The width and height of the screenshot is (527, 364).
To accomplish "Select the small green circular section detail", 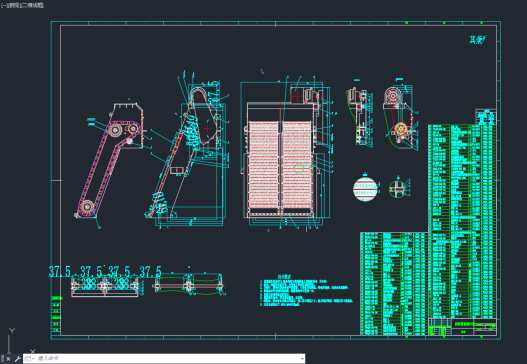I will pos(398,189).
